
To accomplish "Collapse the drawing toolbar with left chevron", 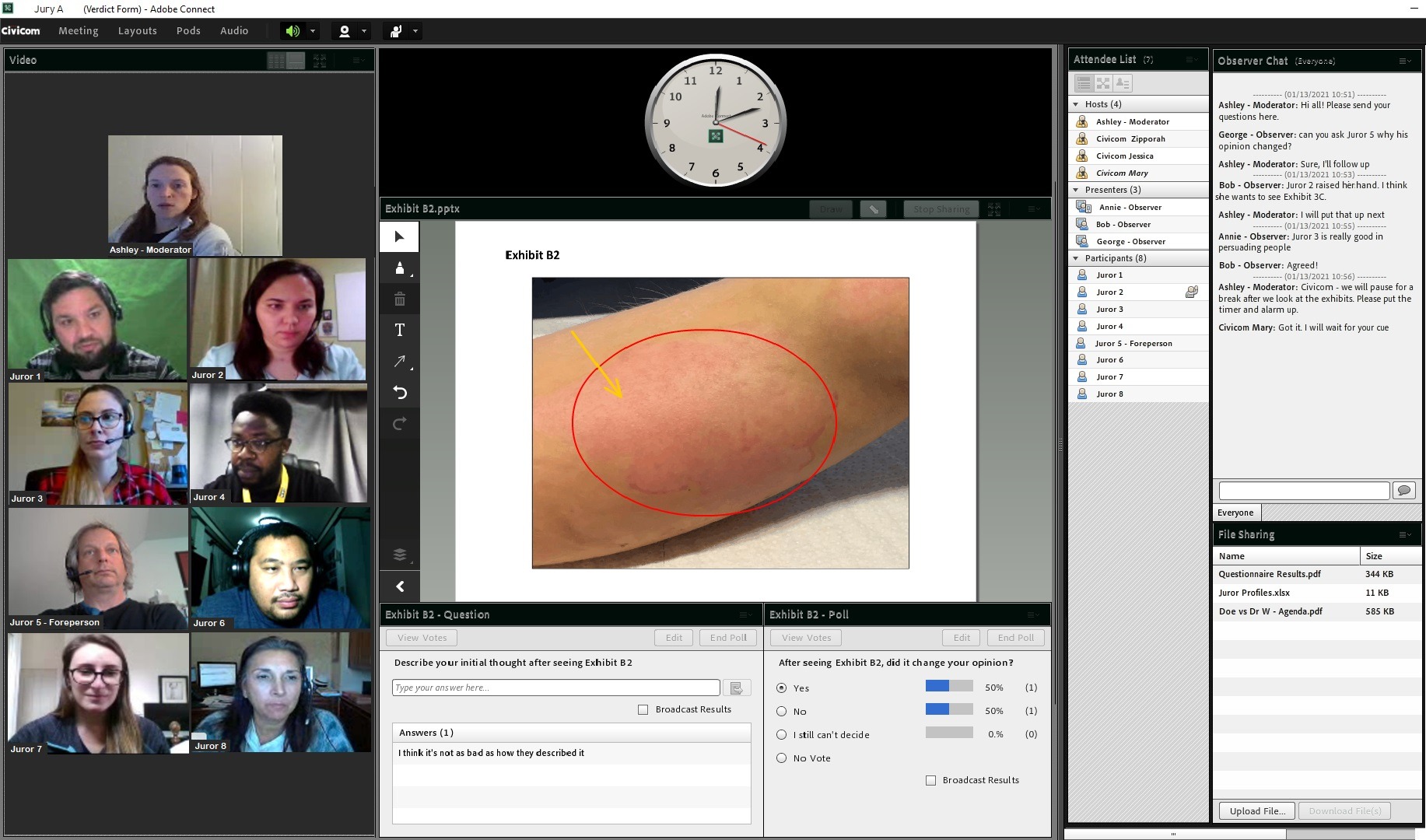I will pos(399,586).
